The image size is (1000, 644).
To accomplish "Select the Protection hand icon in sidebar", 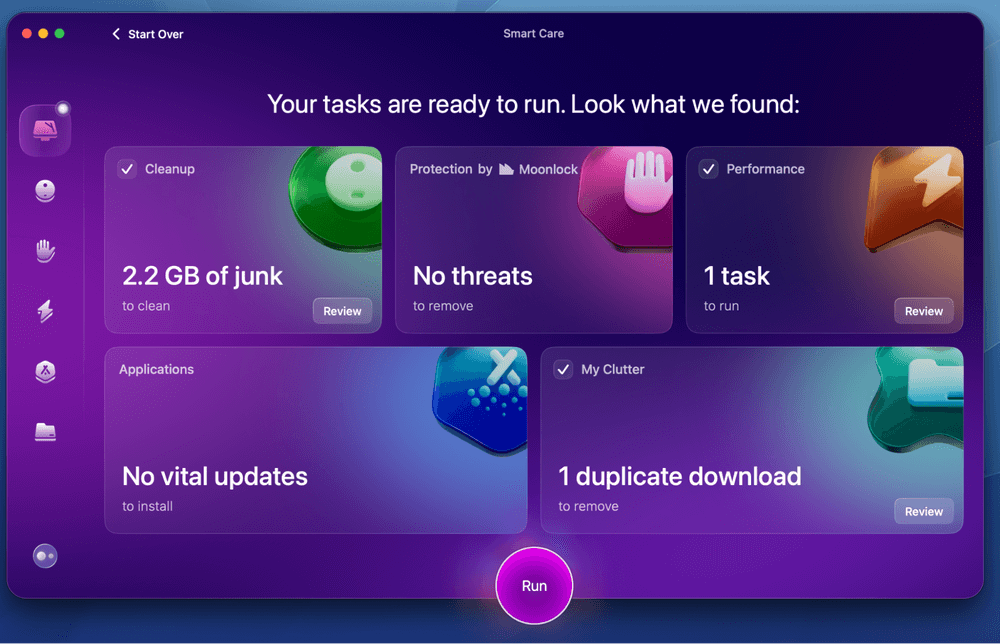I will (x=45, y=251).
